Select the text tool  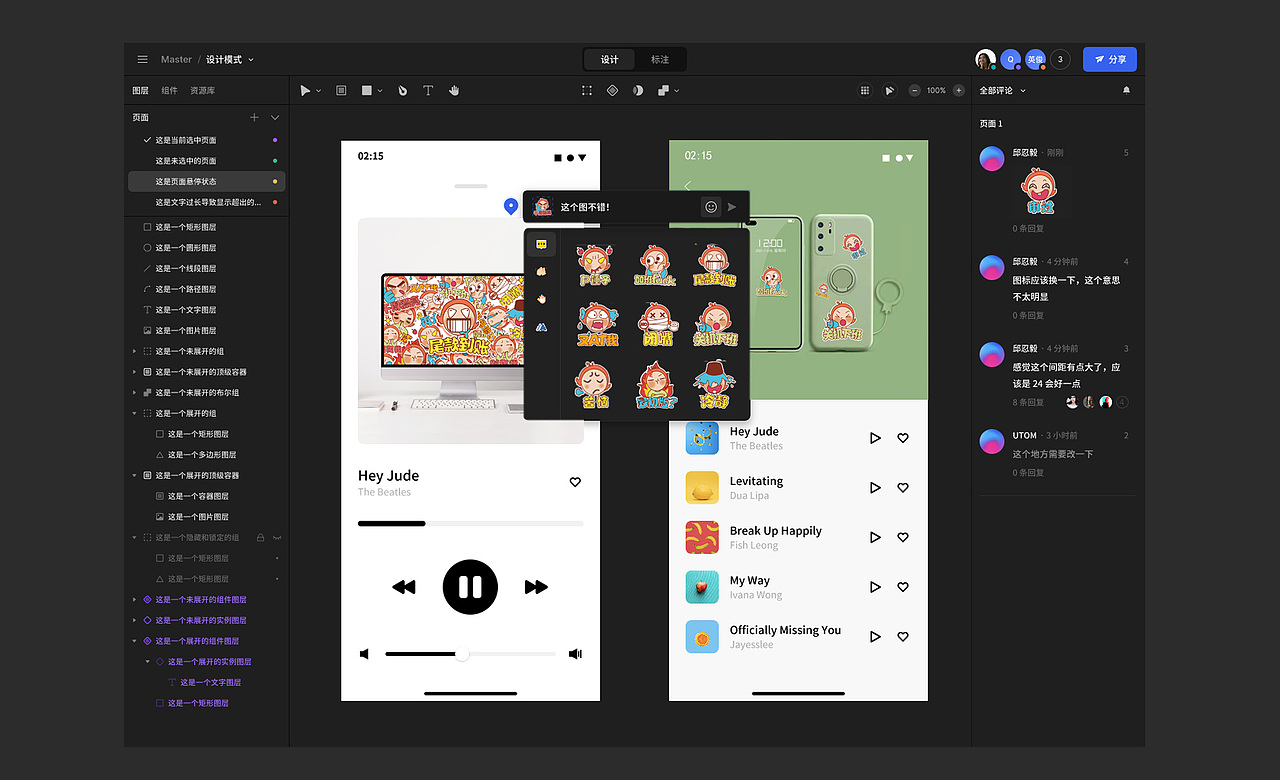coord(428,90)
